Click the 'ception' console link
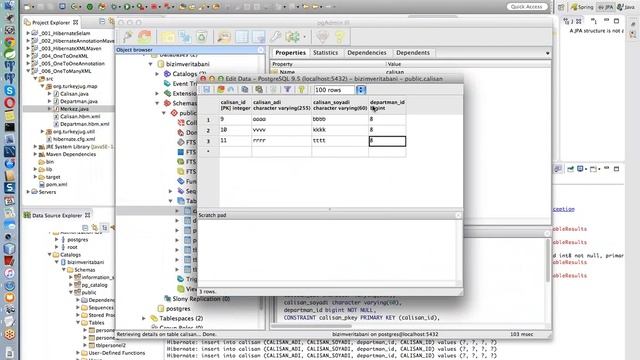This screenshot has height=360, width=640. click(x=564, y=209)
